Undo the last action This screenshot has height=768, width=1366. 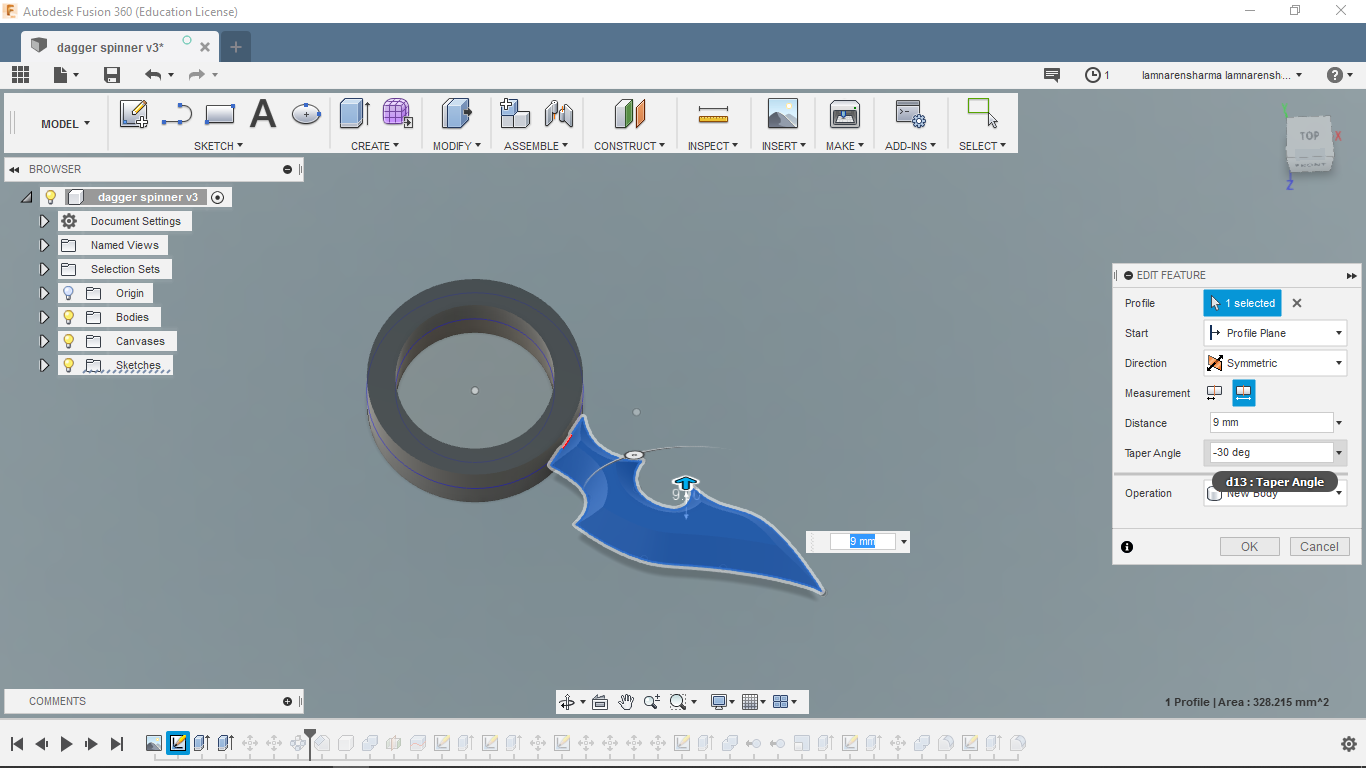coord(153,75)
